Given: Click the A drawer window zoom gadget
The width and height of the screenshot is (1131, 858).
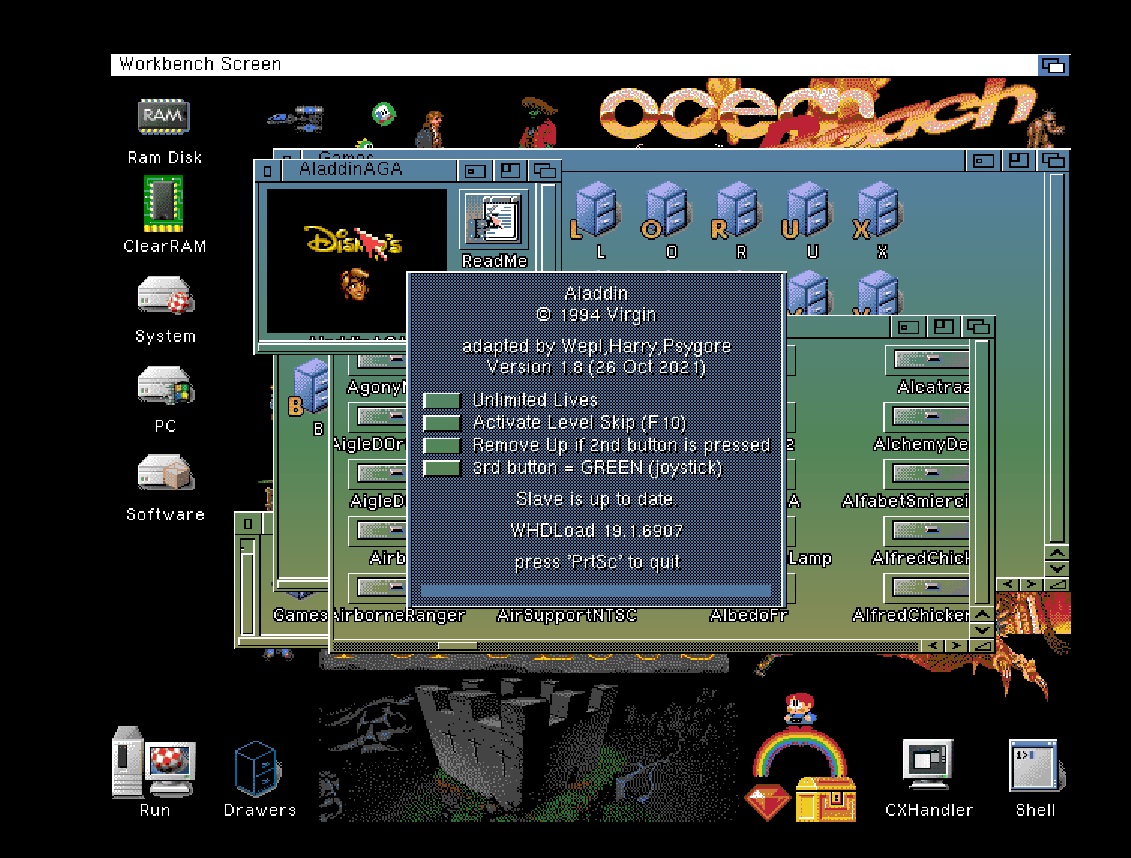Looking at the screenshot, I should pos(943,327).
